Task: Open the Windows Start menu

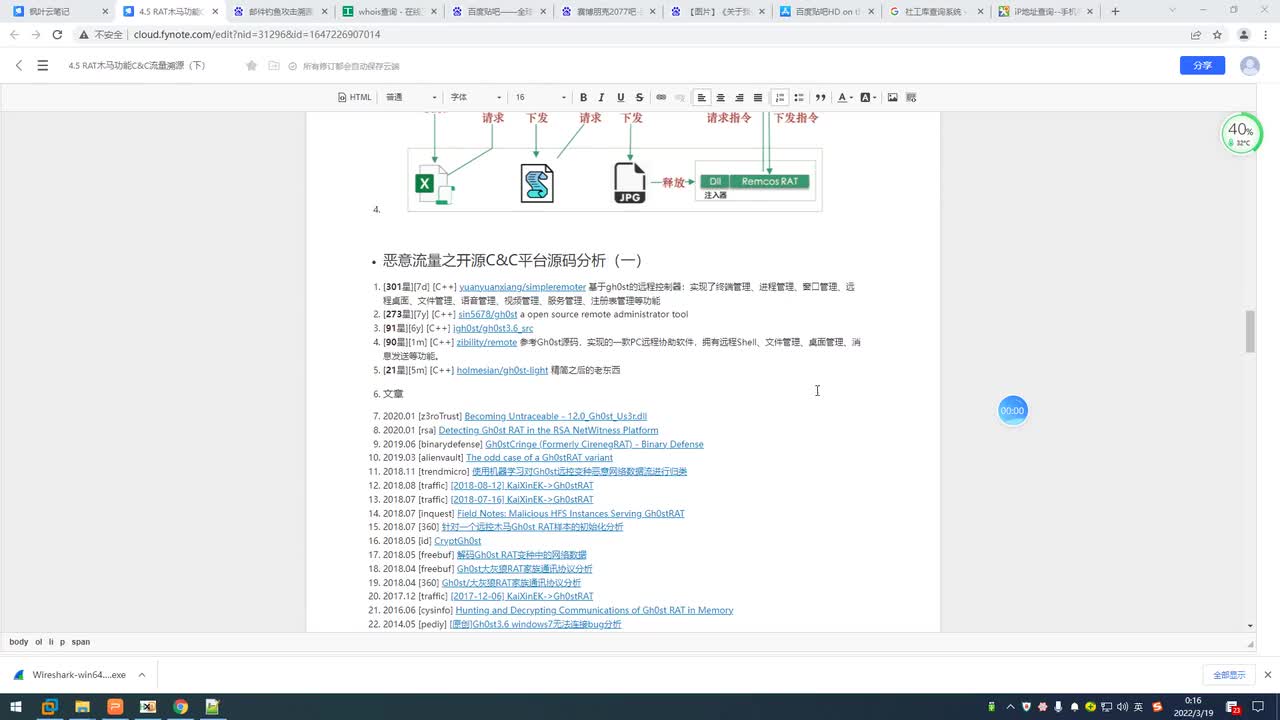Action: click(x=17, y=707)
